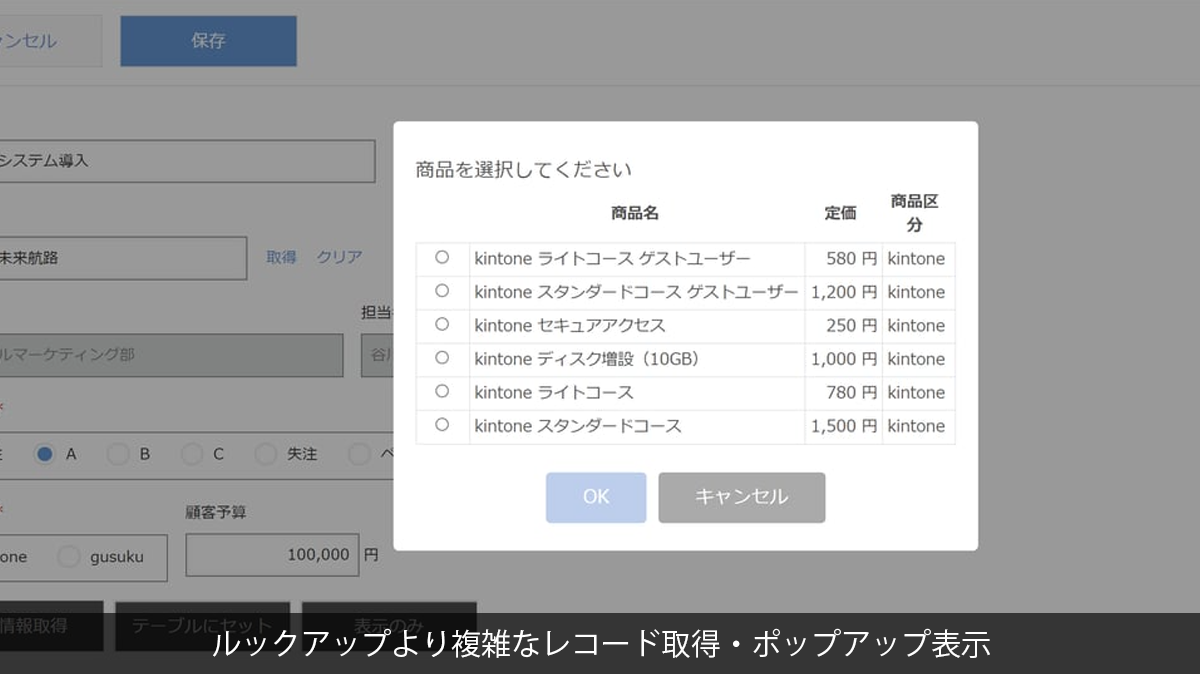Click kintone セキュアアクセス product name

click(570, 326)
